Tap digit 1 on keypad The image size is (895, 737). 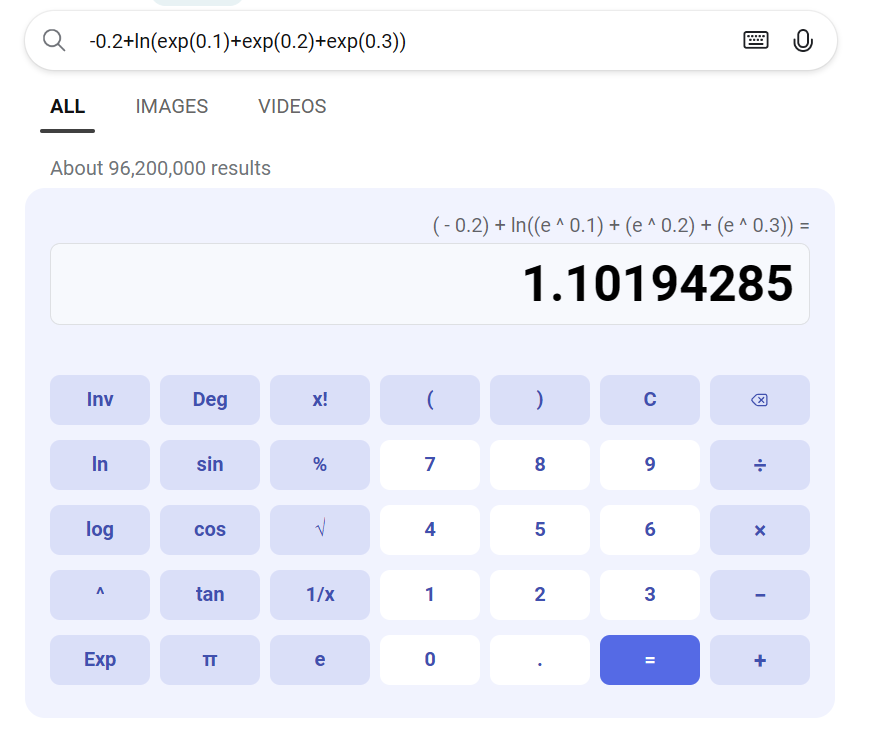click(430, 595)
